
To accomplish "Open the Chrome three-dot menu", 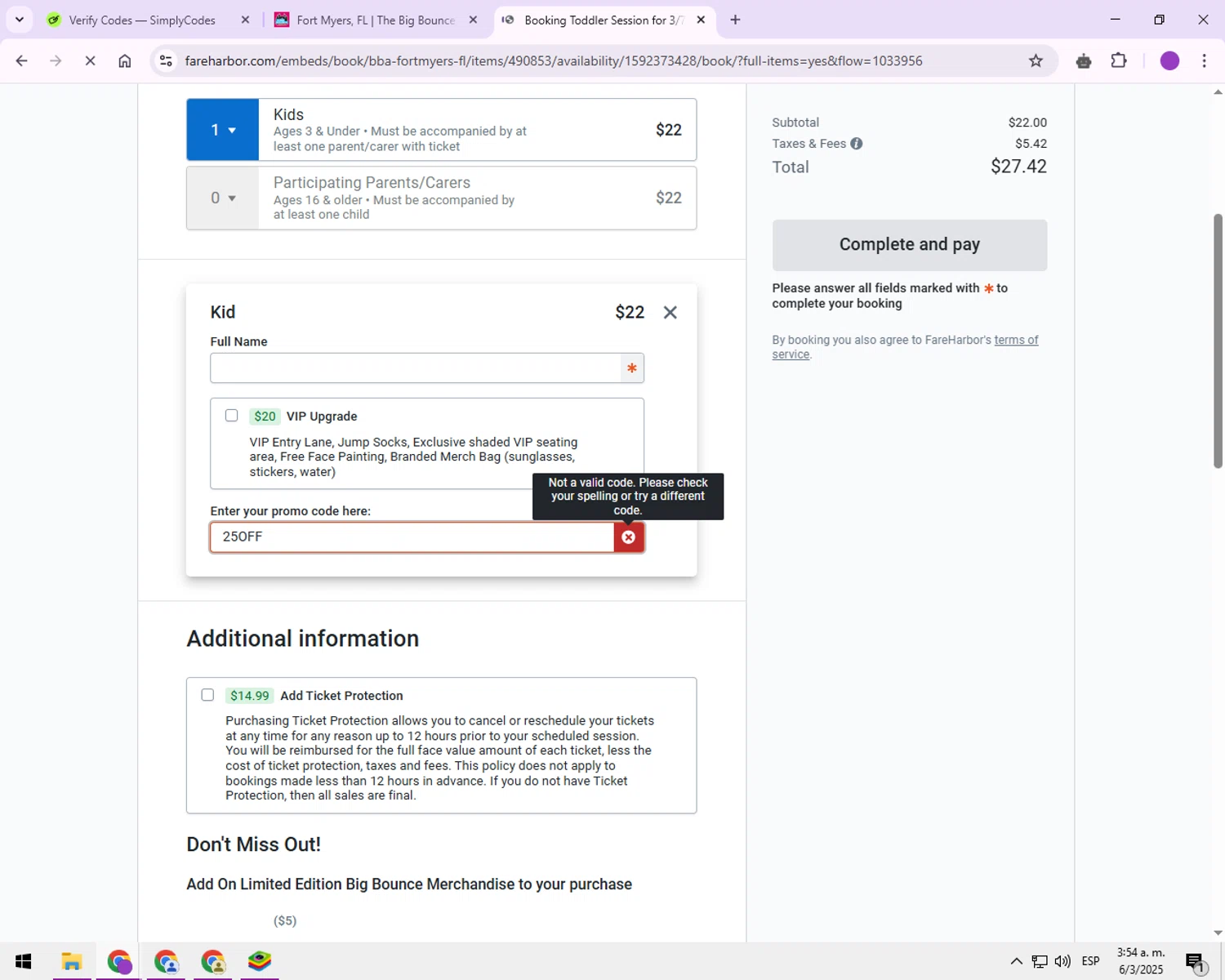I will (1205, 60).
